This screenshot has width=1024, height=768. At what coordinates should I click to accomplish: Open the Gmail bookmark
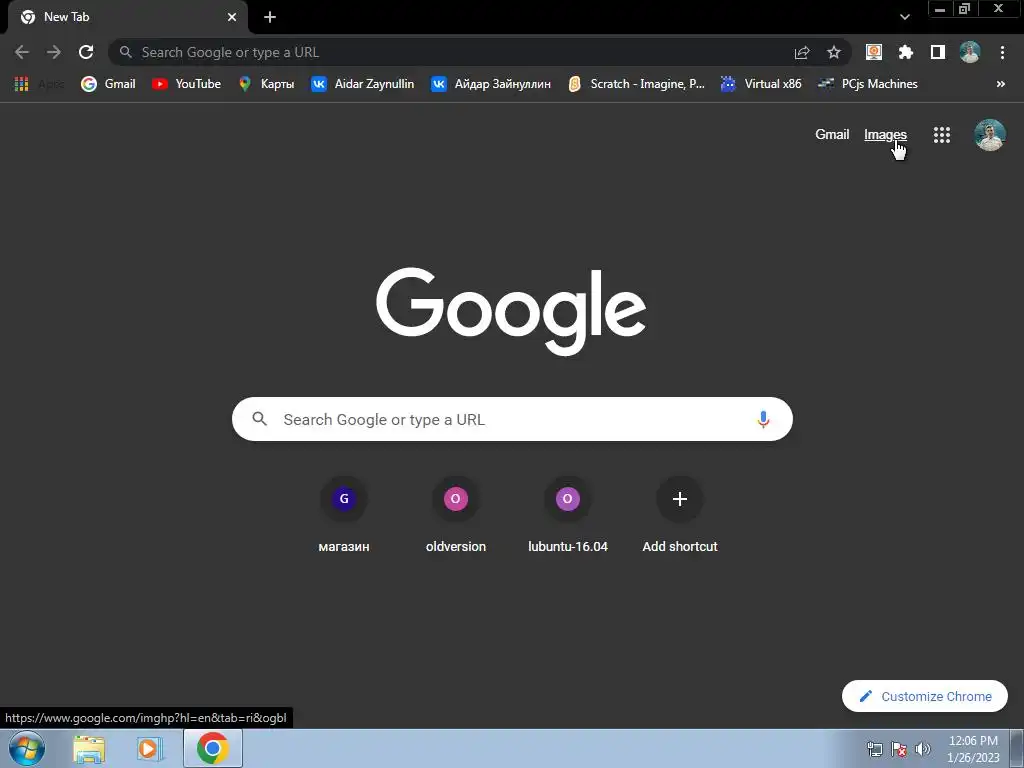[108, 84]
